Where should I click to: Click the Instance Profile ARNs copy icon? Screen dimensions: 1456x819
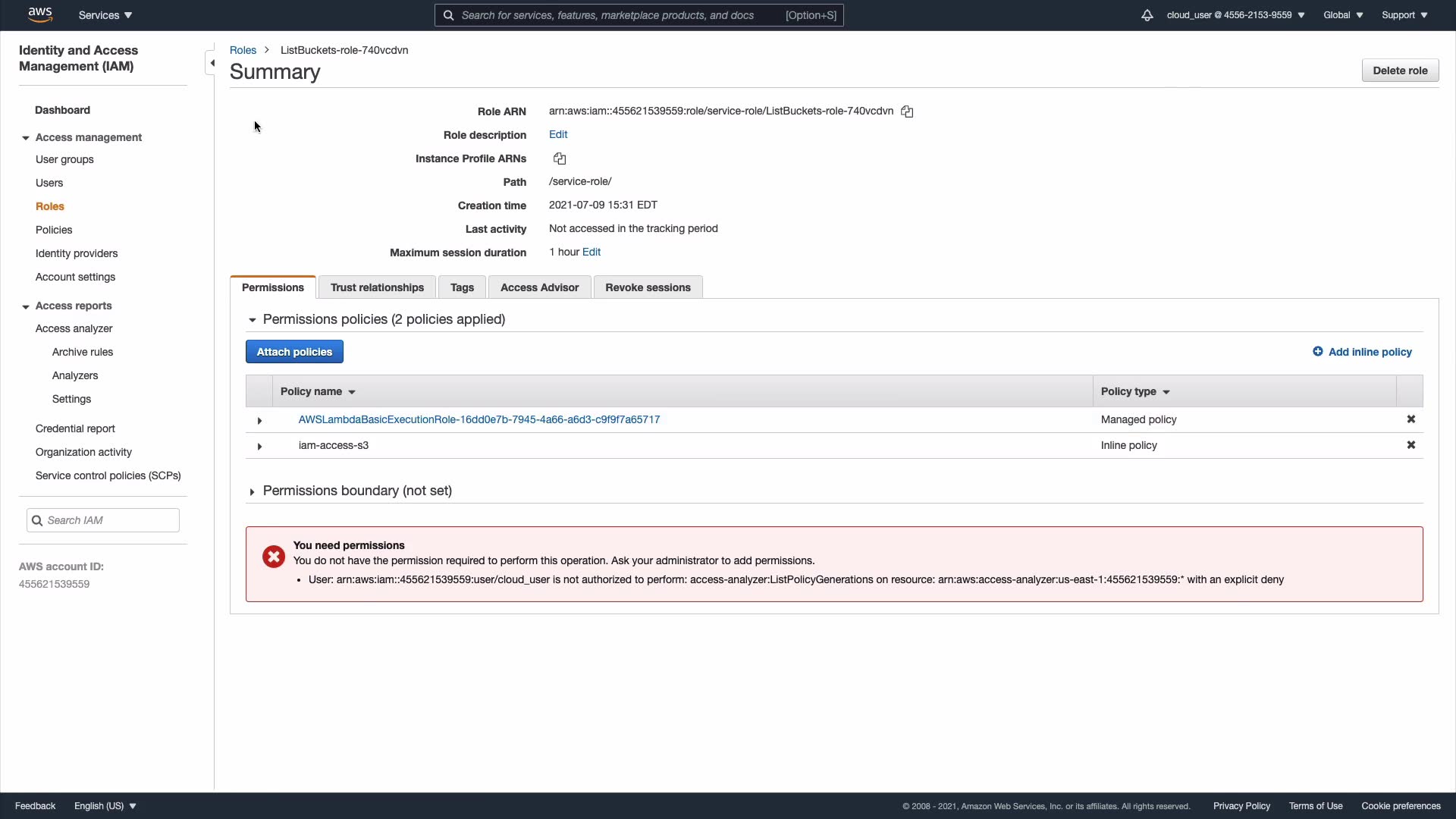point(560,158)
